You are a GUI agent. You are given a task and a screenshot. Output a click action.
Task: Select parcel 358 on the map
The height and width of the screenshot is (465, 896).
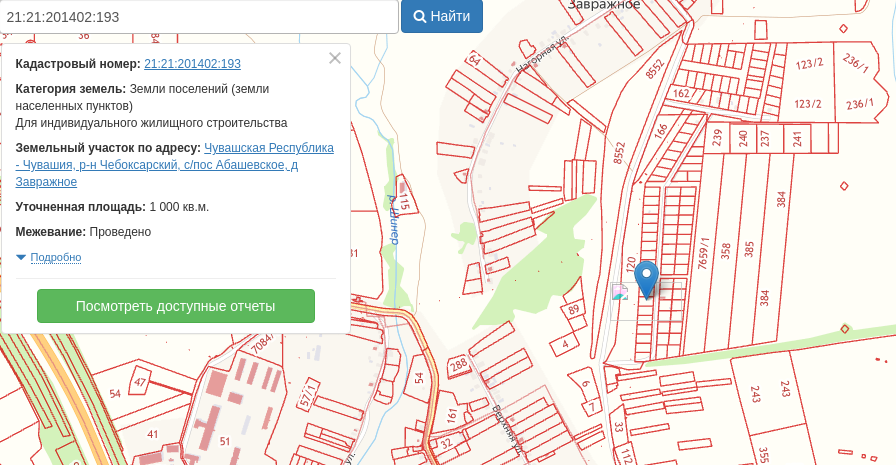[x=725, y=250]
